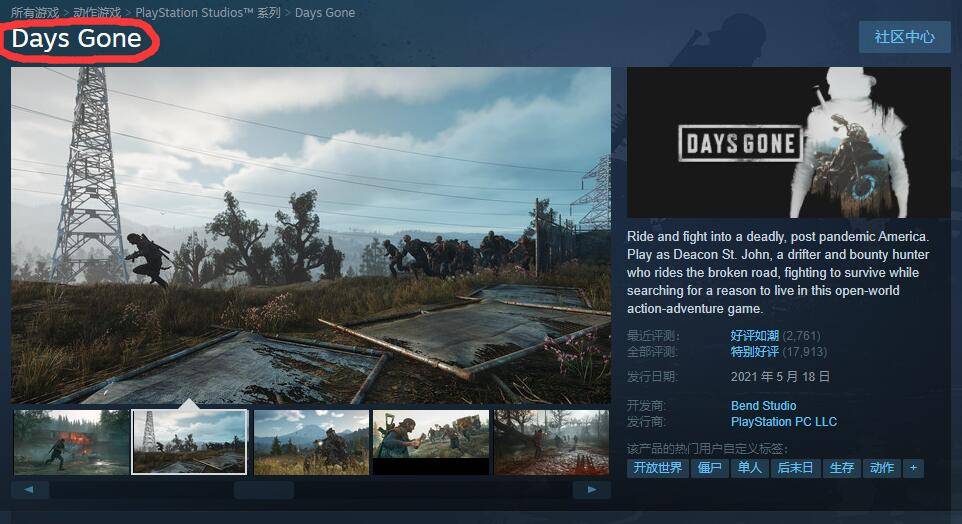962x524 pixels.
Task: Click the right arrow of the screenshot strip
Action: pos(591,490)
